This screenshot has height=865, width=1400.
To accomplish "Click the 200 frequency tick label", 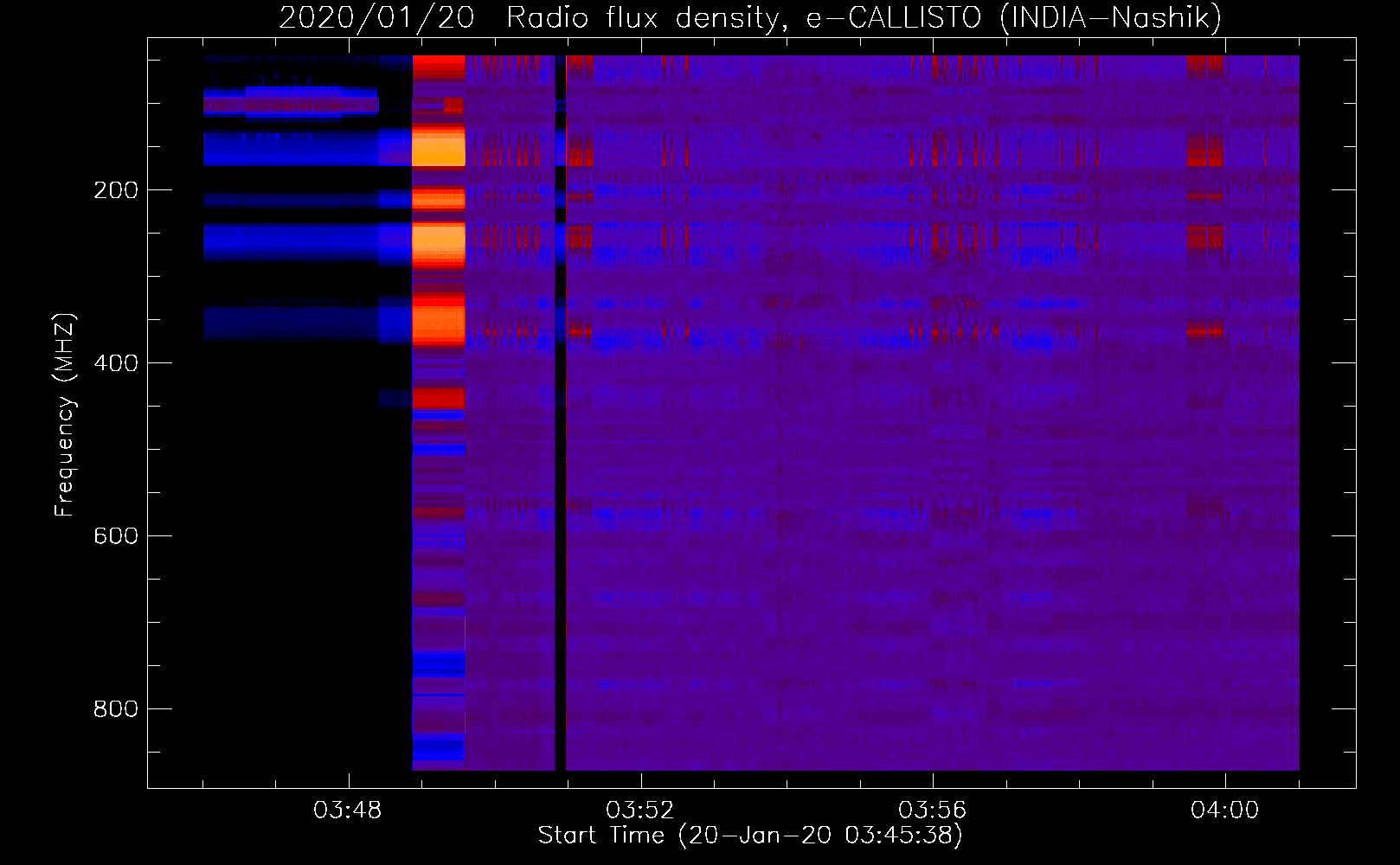I will [x=115, y=190].
